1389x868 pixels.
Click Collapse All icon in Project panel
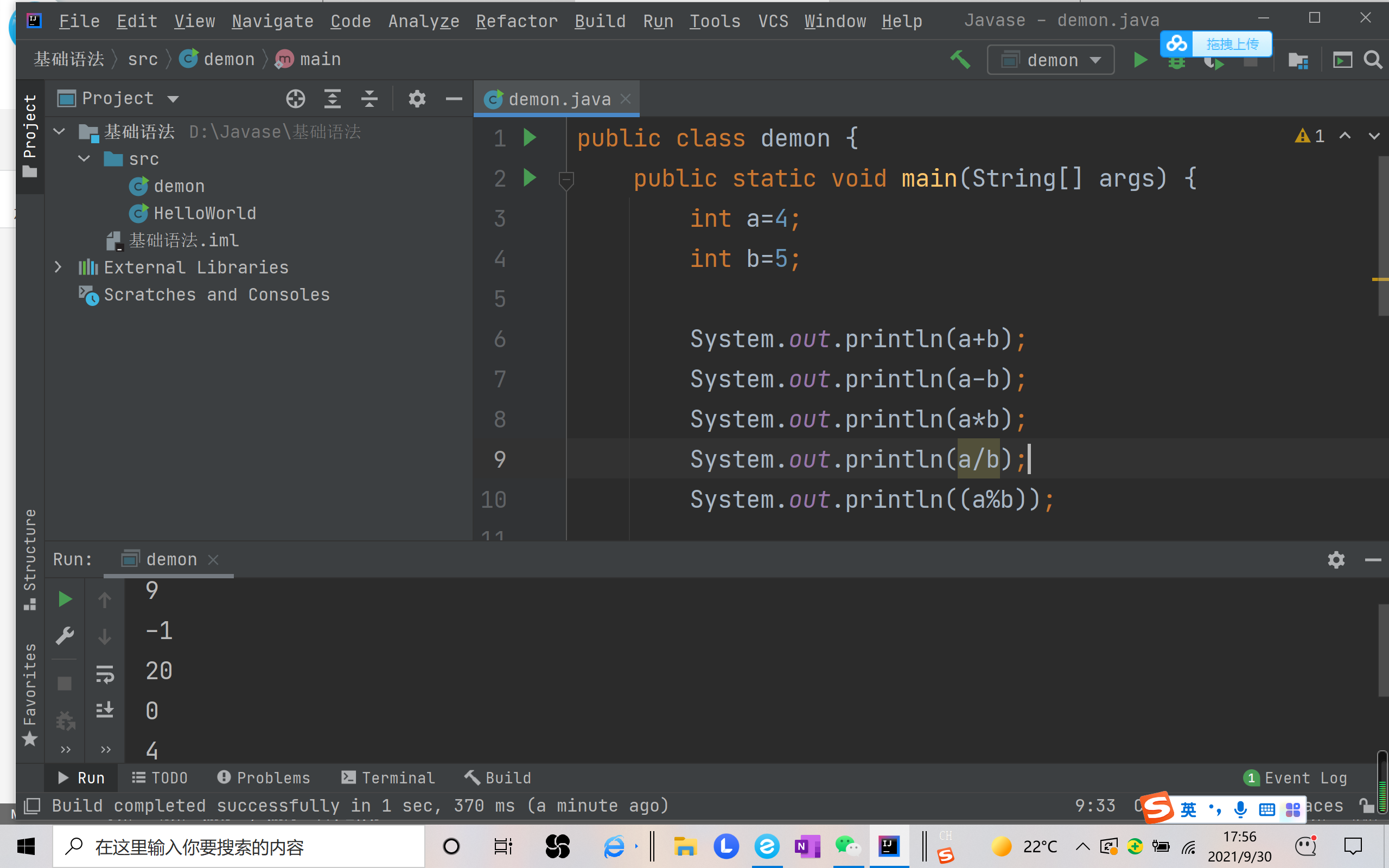pyautogui.click(x=369, y=99)
